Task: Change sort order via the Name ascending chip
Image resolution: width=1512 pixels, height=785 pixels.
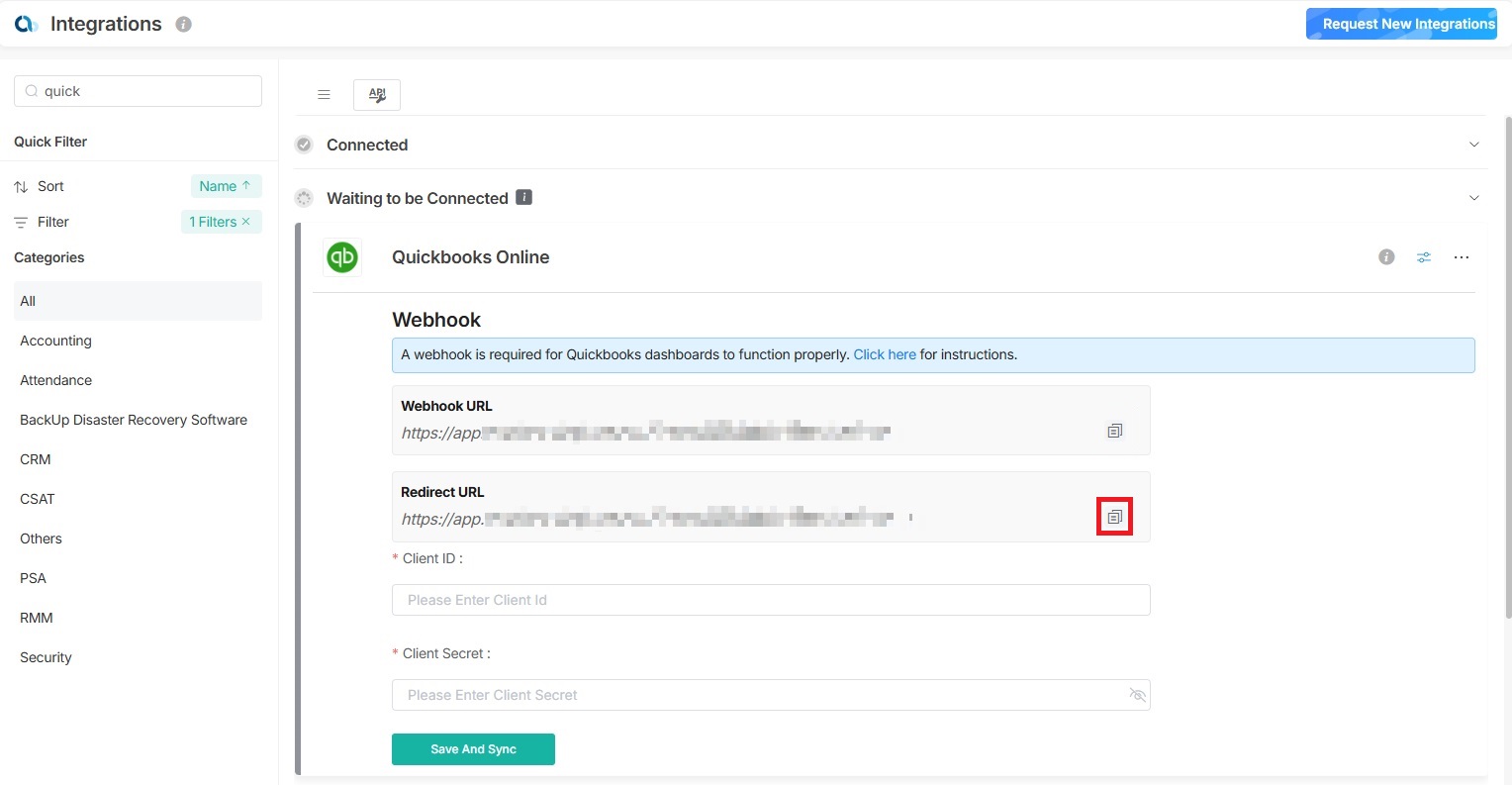Action: tap(226, 185)
